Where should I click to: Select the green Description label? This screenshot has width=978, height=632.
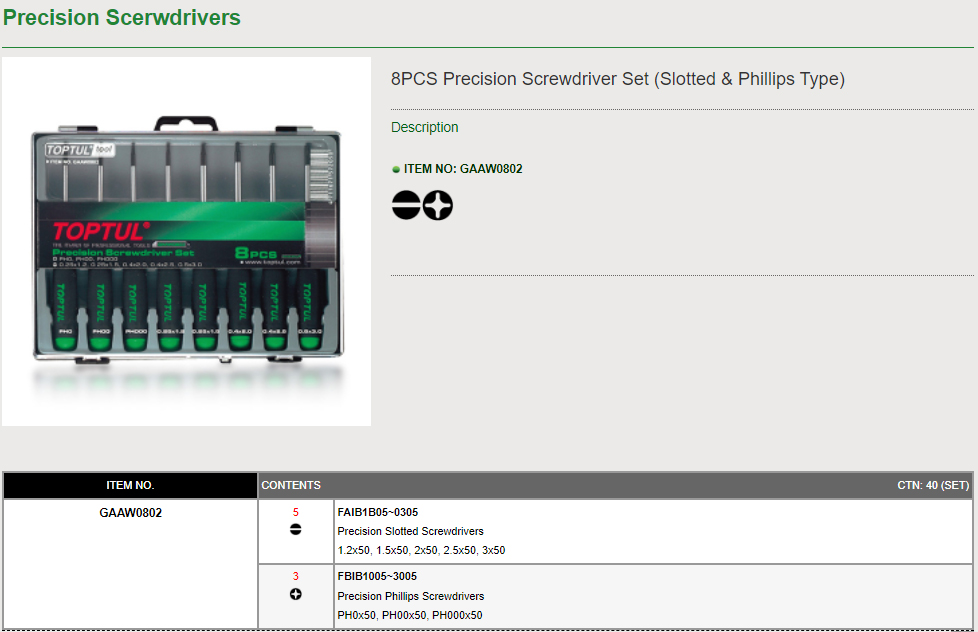(425, 127)
